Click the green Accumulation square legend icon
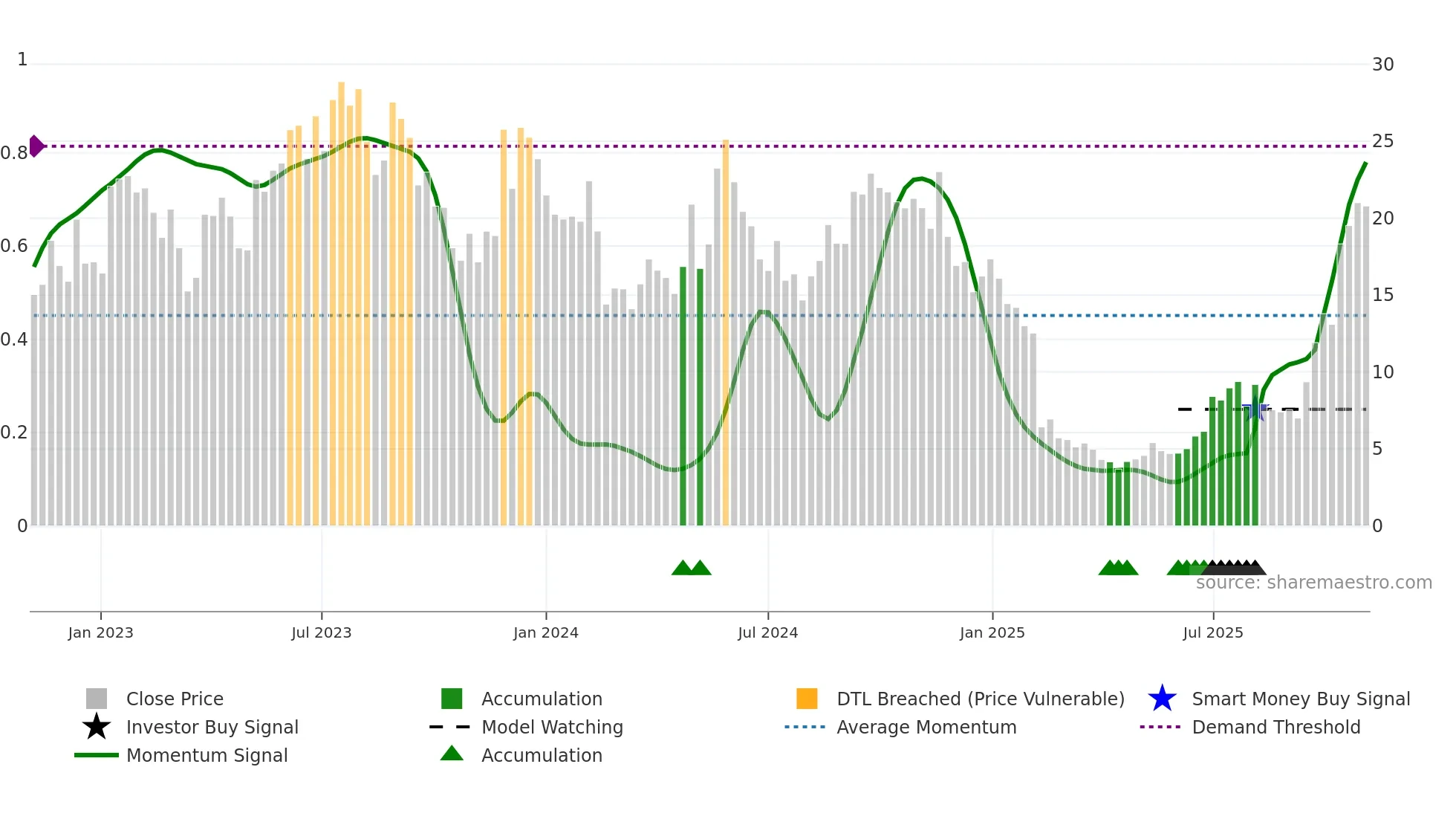This screenshot has height=819, width=1456. (x=452, y=699)
